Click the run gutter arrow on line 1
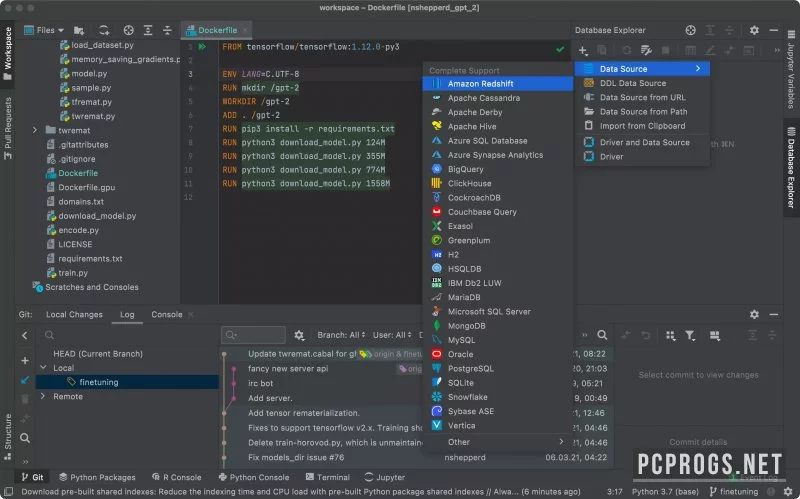The height and width of the screenshot is (499, 800). tap(202, 46)
